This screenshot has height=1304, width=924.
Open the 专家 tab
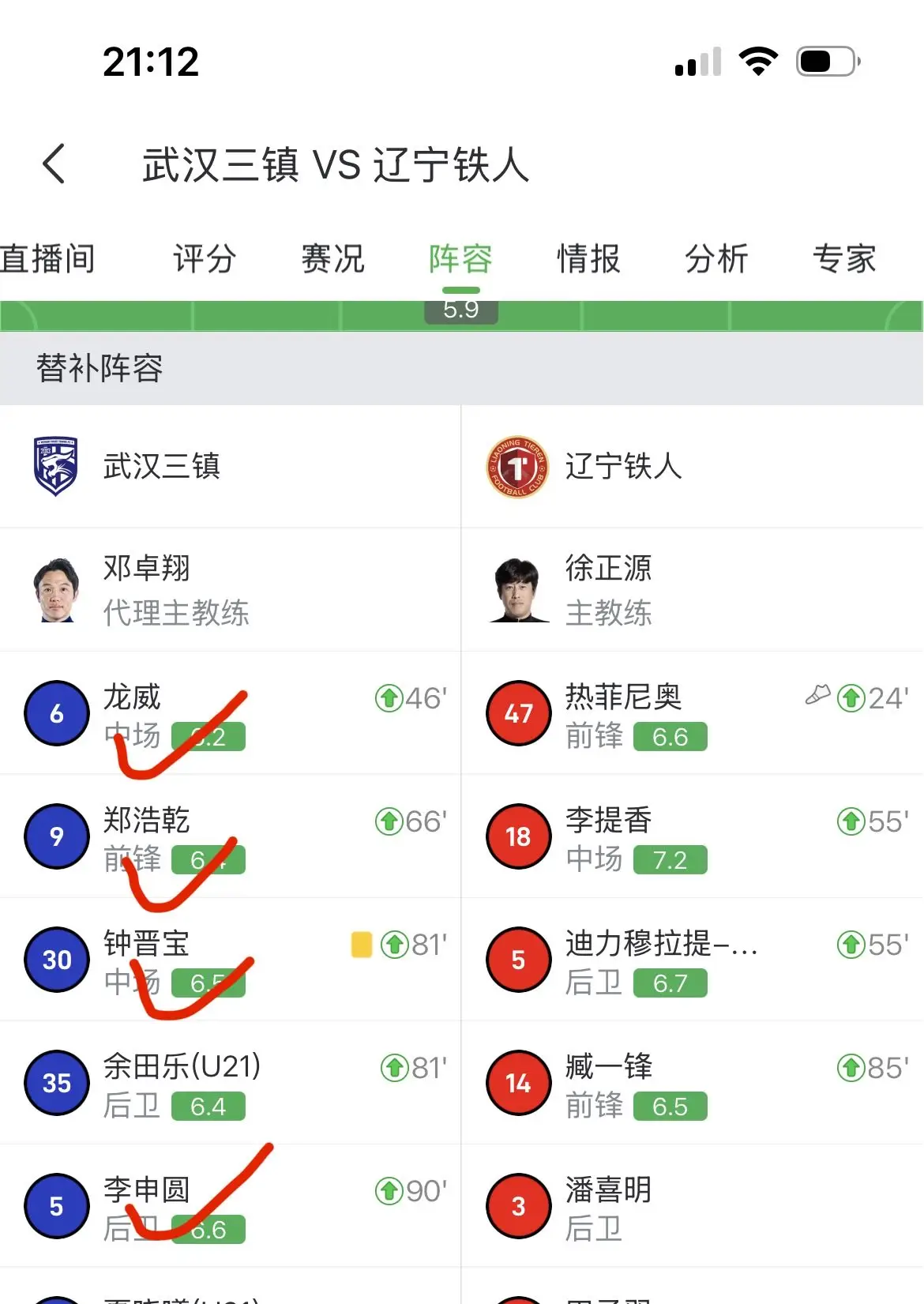coord(844,259)
